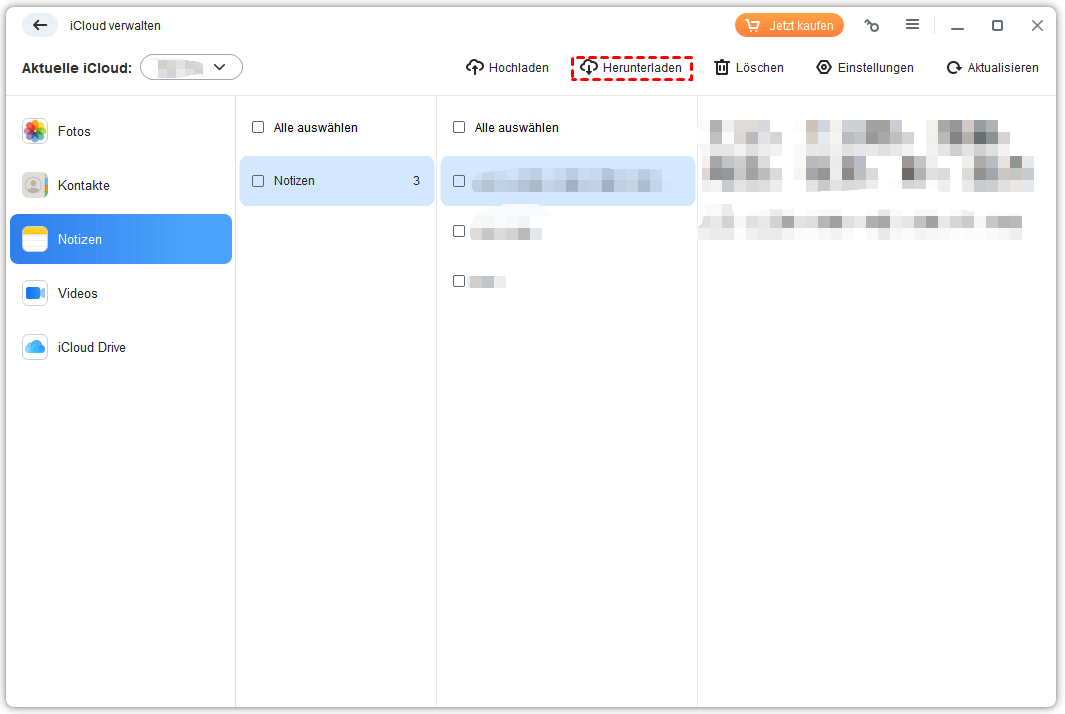Screen dimensions: 1065x714
Task: Click the Hochladen upload icon
Action: pyautogui.click(x=475, y=68)
